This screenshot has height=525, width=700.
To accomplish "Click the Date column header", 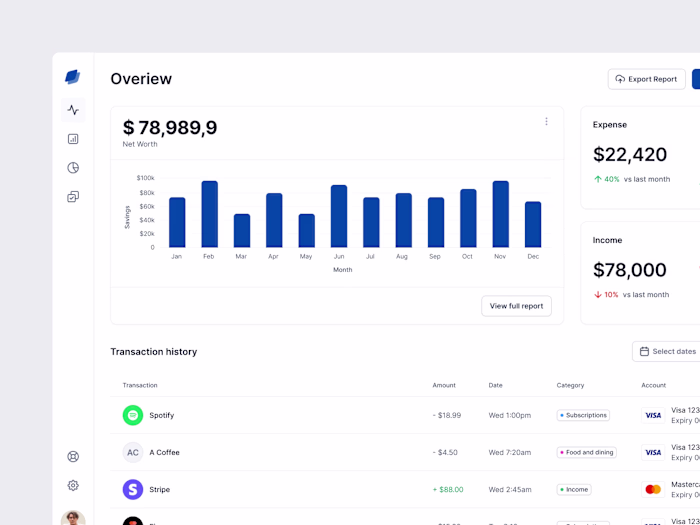I will 495,385.
